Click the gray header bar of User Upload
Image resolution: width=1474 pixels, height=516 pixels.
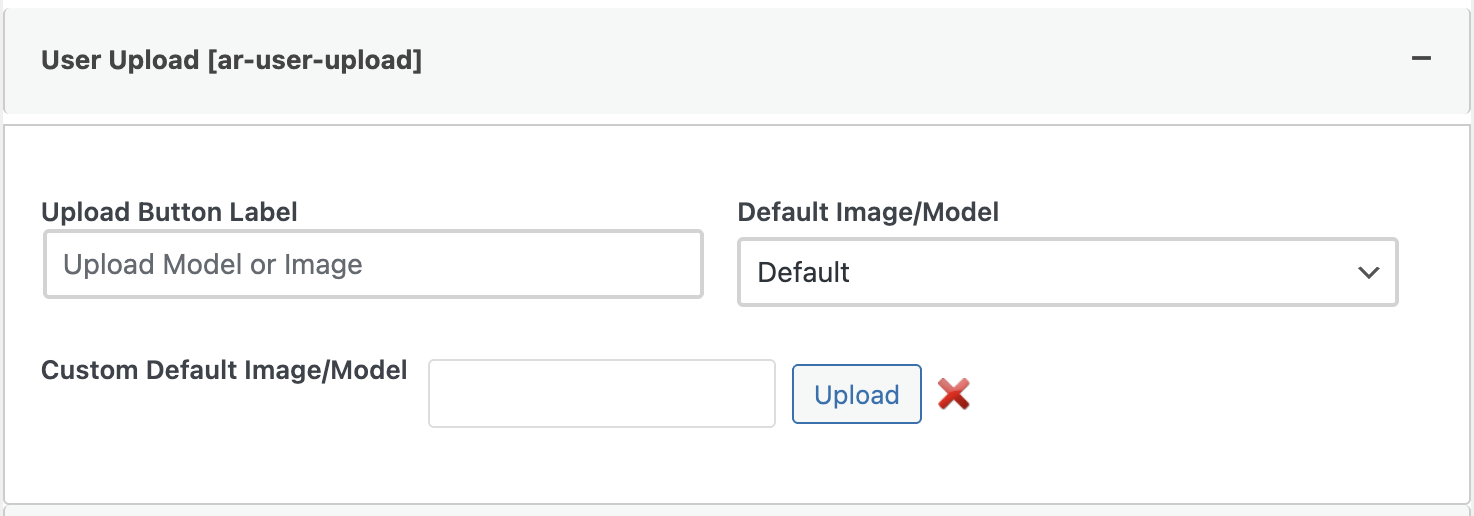tap(900, 60)
